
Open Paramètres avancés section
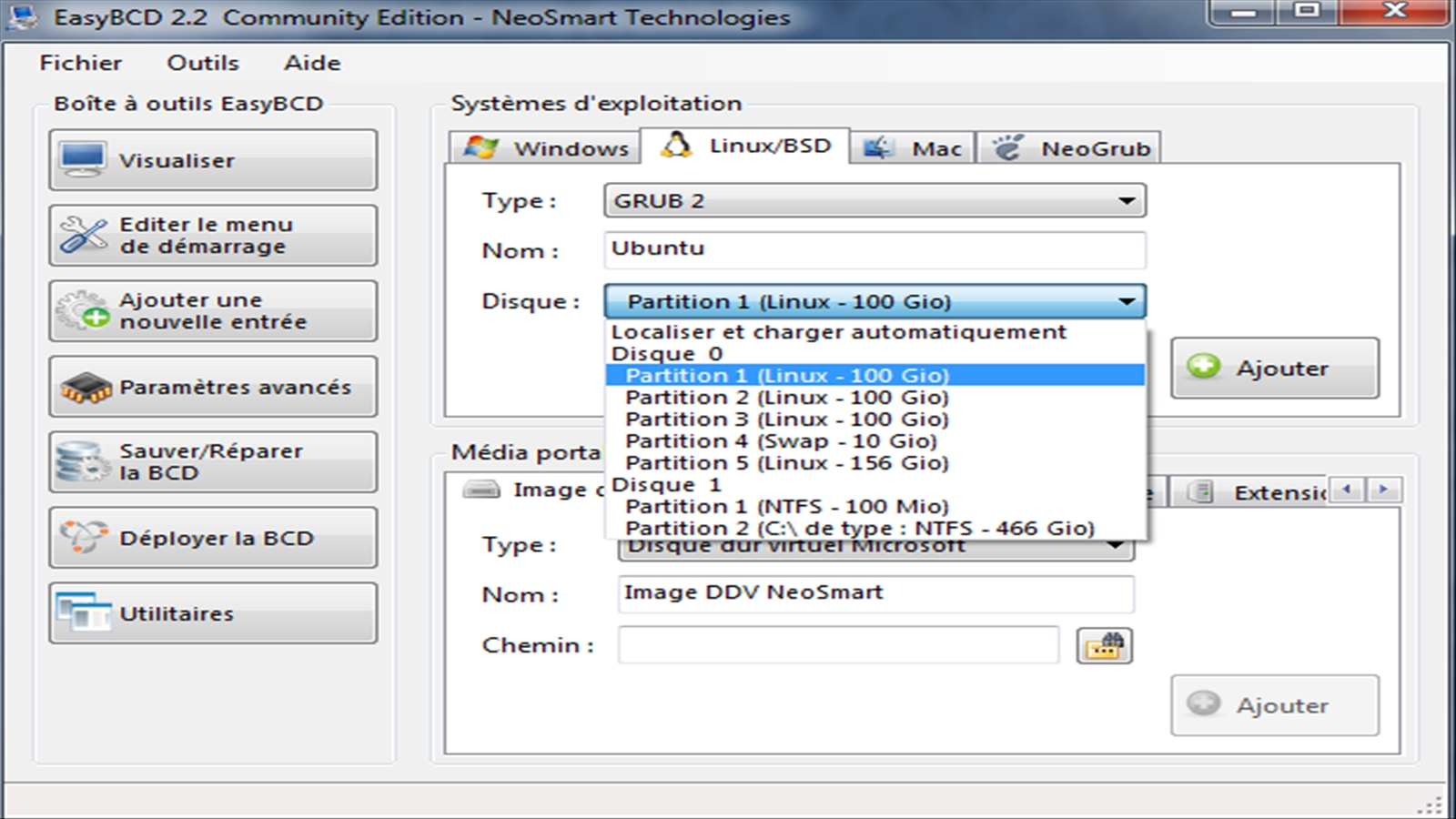213,387
